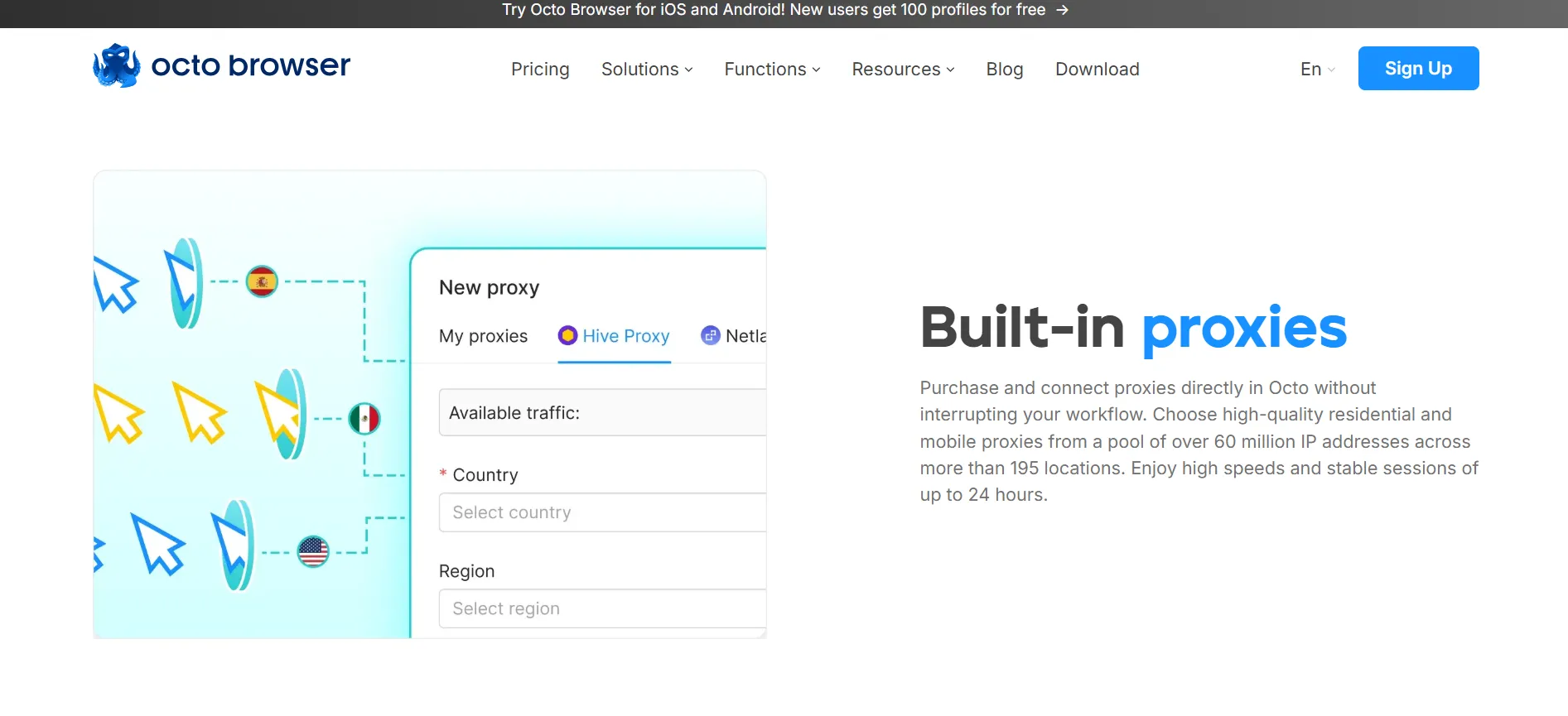Screen dimensions: 1568x716
Task: Click the Octo Browser octopus logo
Action: 117,65
